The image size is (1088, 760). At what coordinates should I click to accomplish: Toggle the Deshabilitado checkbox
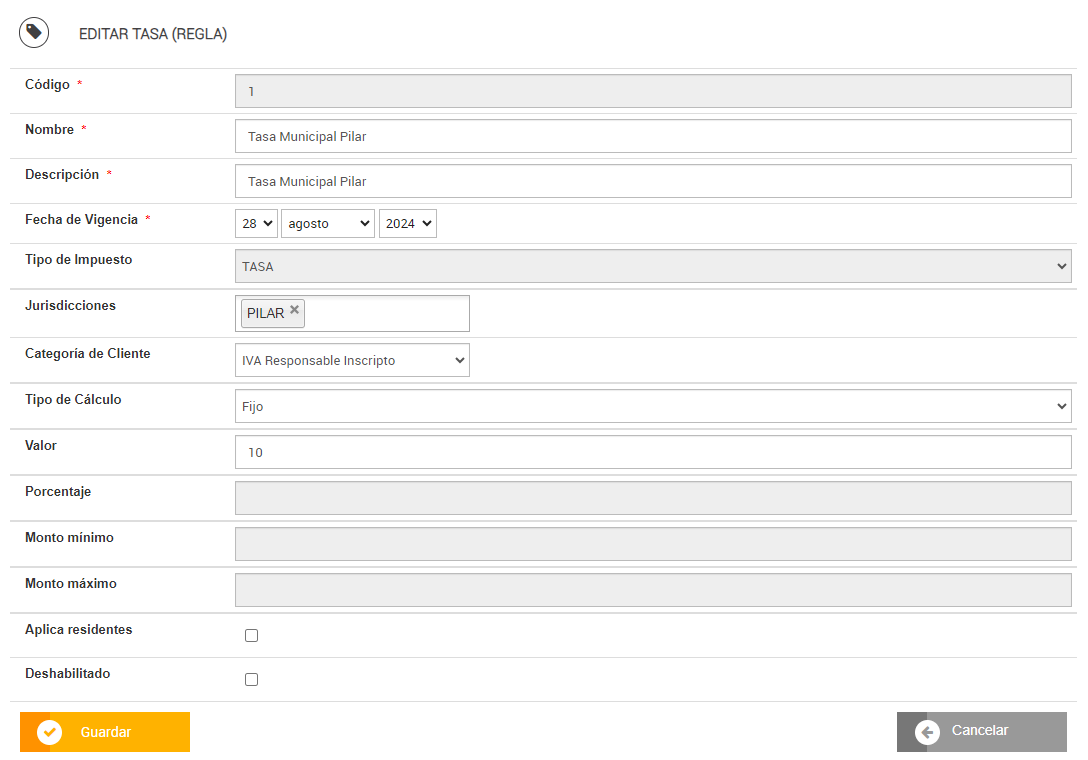click(x=251, y=679)
